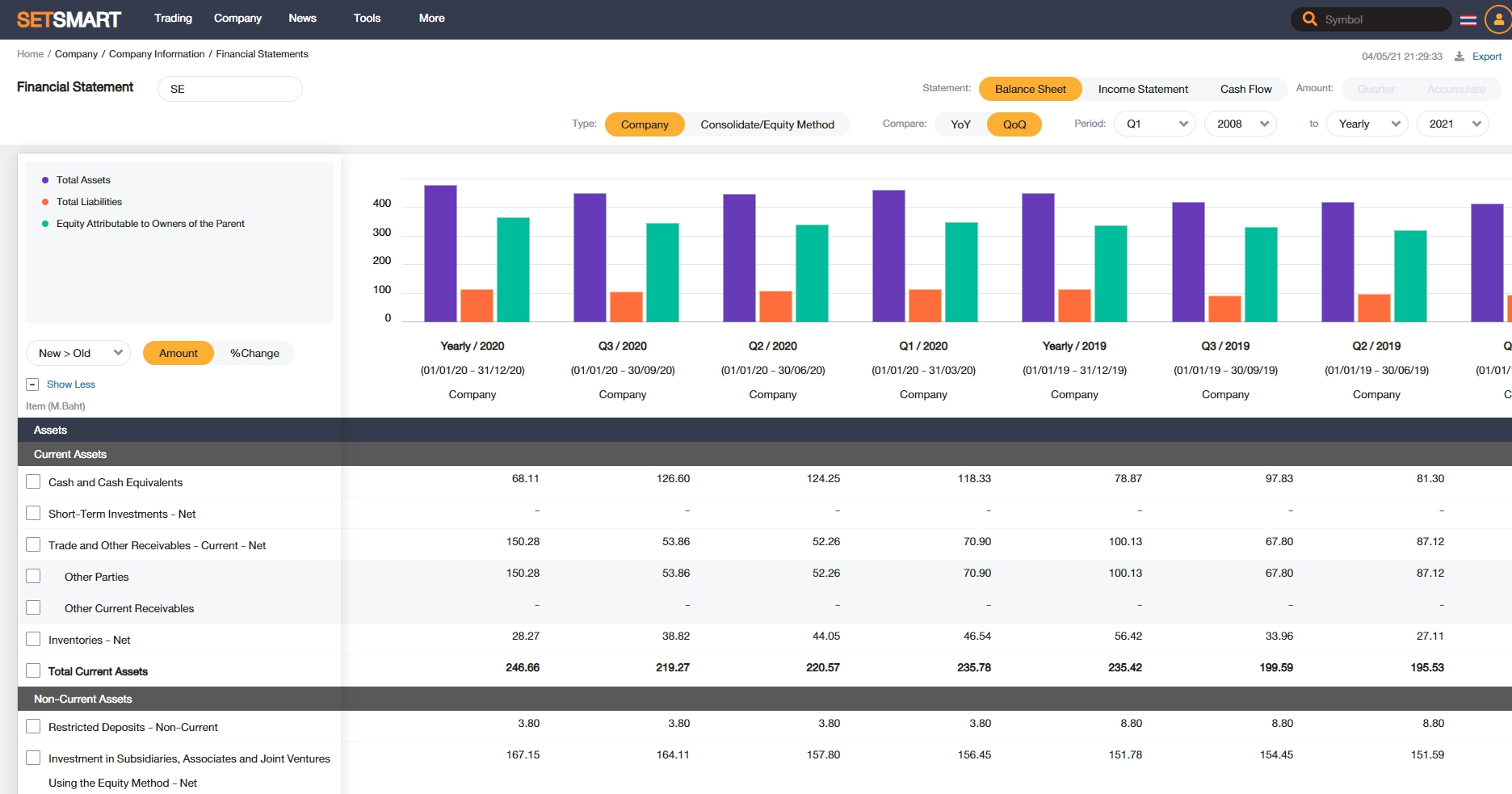Viewport: 1512px width, 794px height.
Task: Tick the Inventories - Net checkbox
Action: [33, 640]
